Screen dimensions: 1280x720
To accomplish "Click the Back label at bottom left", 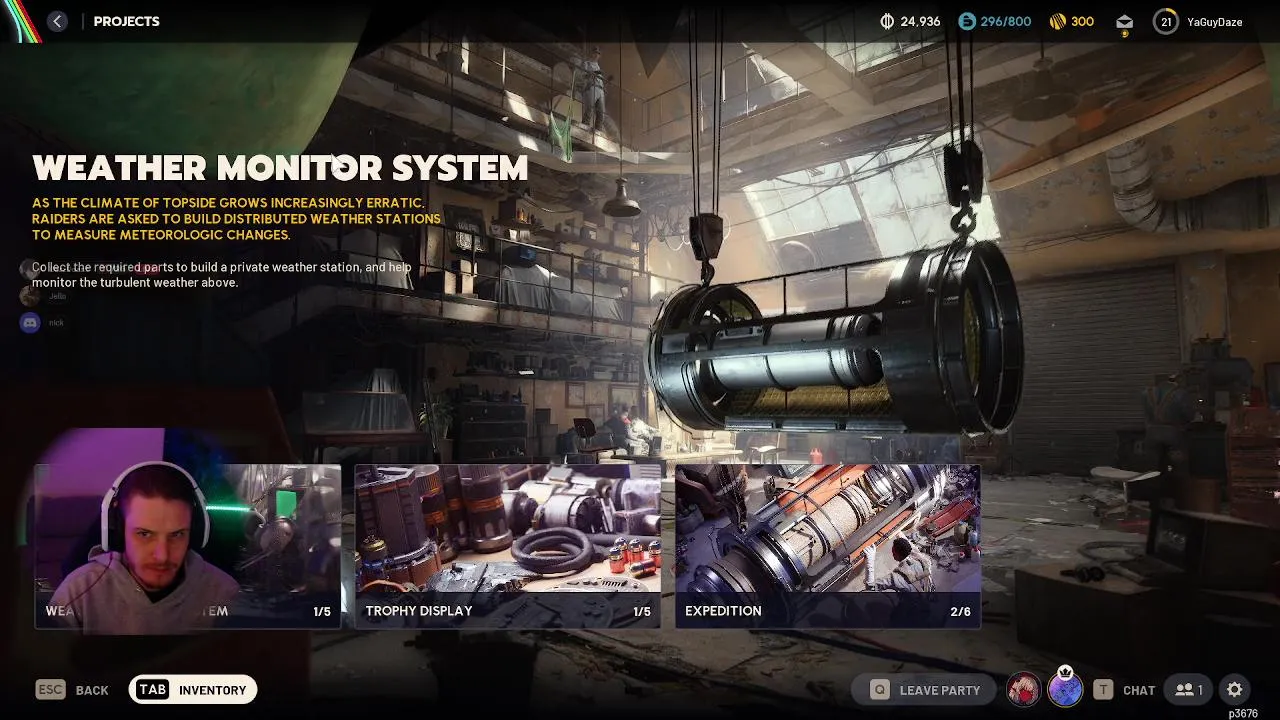I will 92,690.
